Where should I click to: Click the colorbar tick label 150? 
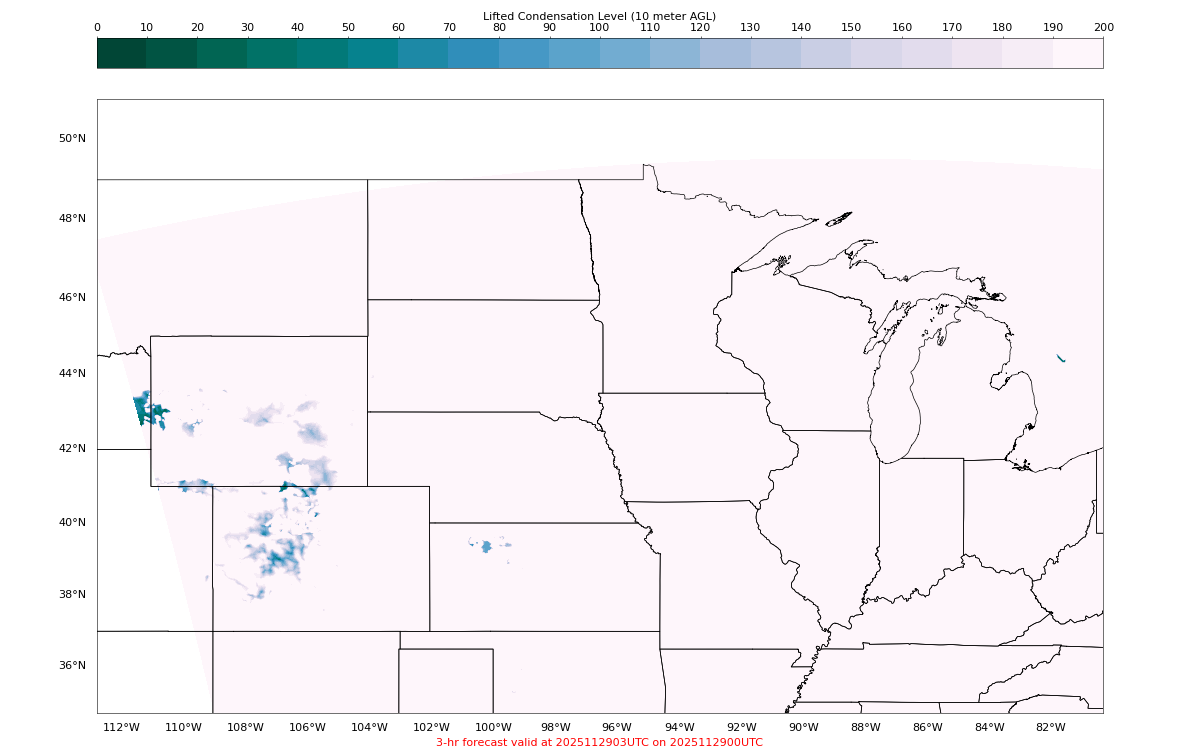[x=851, y=28]
